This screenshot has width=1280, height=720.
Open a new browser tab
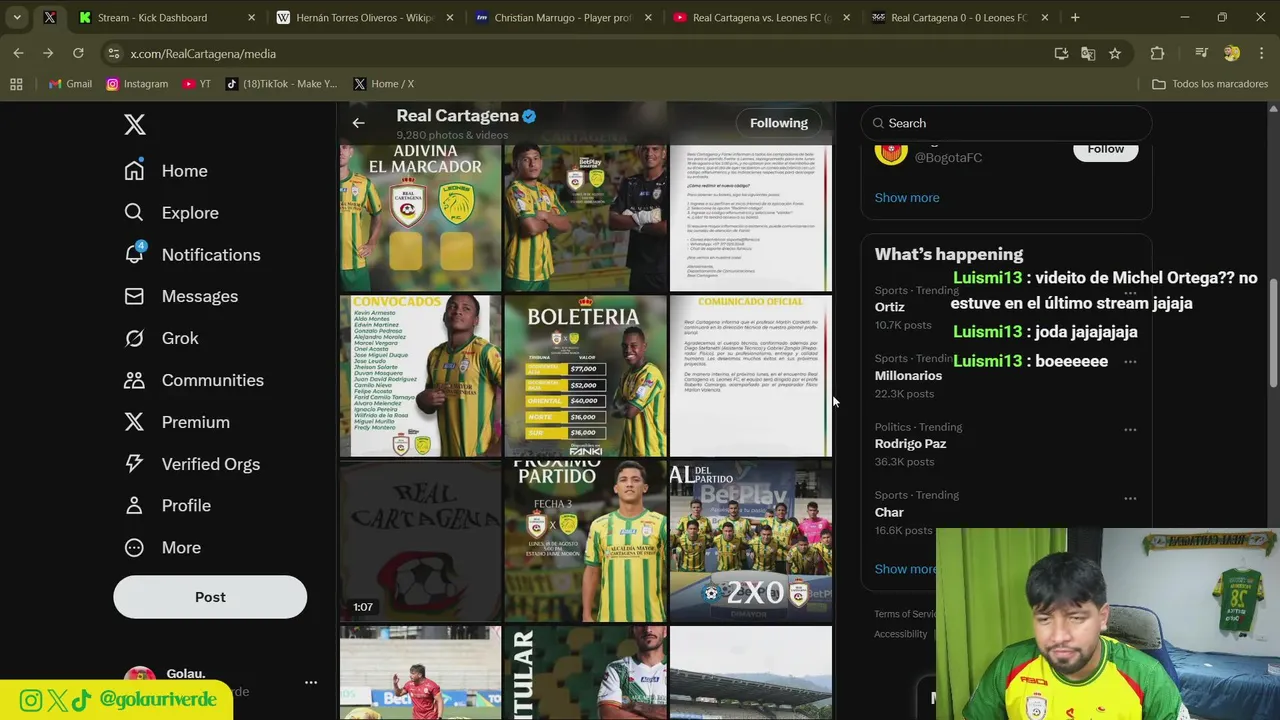1075,17
